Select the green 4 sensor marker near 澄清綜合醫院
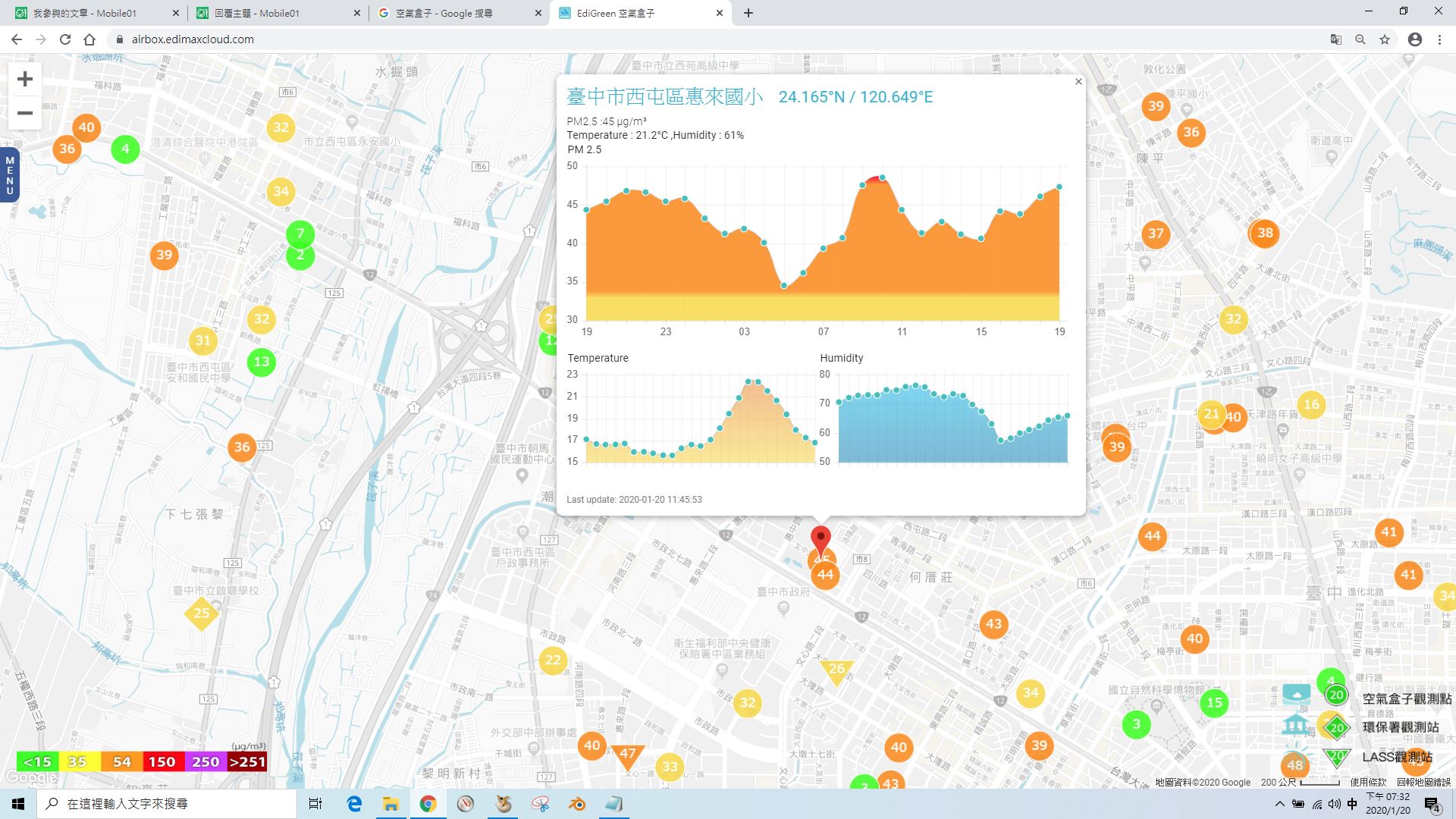 (x=125, y=149)
